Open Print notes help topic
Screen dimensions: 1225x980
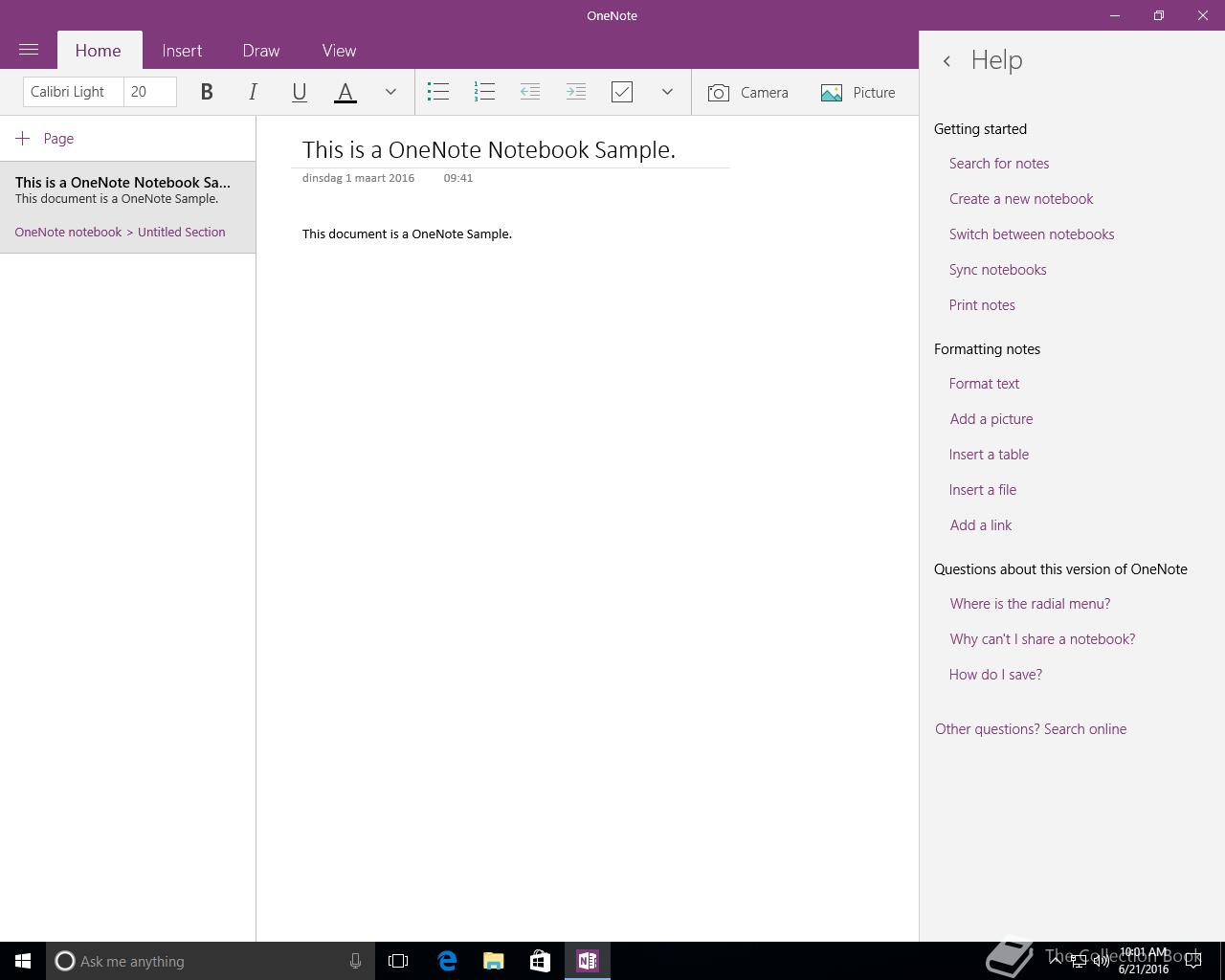[x=982, y=305]
